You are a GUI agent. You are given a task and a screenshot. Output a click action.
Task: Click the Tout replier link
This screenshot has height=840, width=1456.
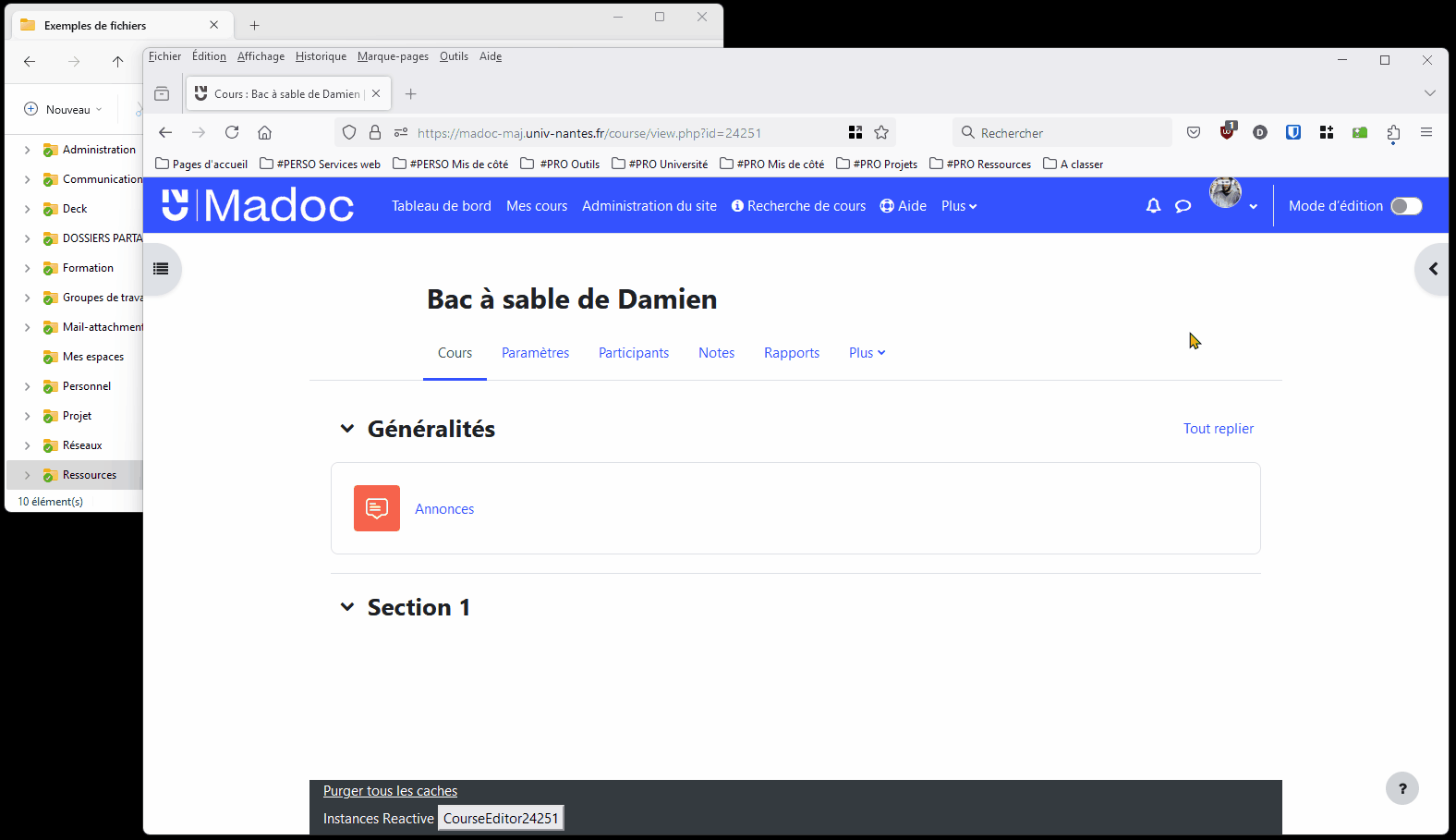pos(1218,429)
